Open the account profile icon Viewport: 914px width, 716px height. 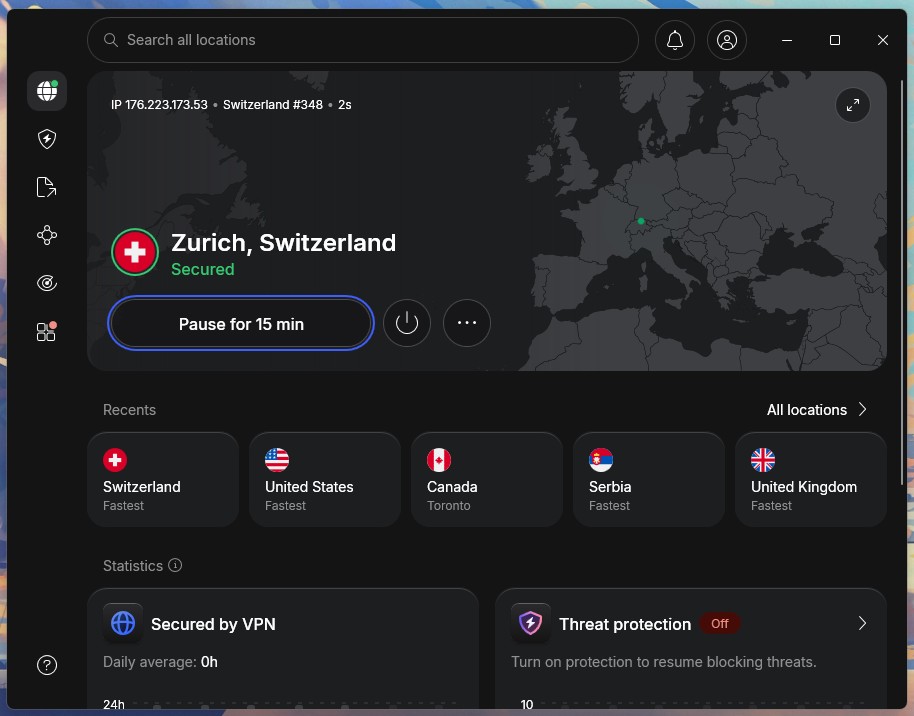click(727, 40)
